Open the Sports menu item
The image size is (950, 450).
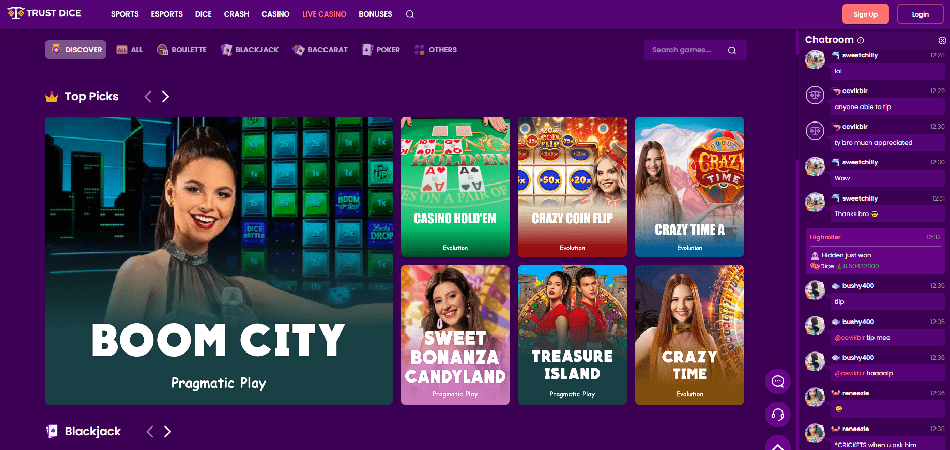(x=125, y=14)
